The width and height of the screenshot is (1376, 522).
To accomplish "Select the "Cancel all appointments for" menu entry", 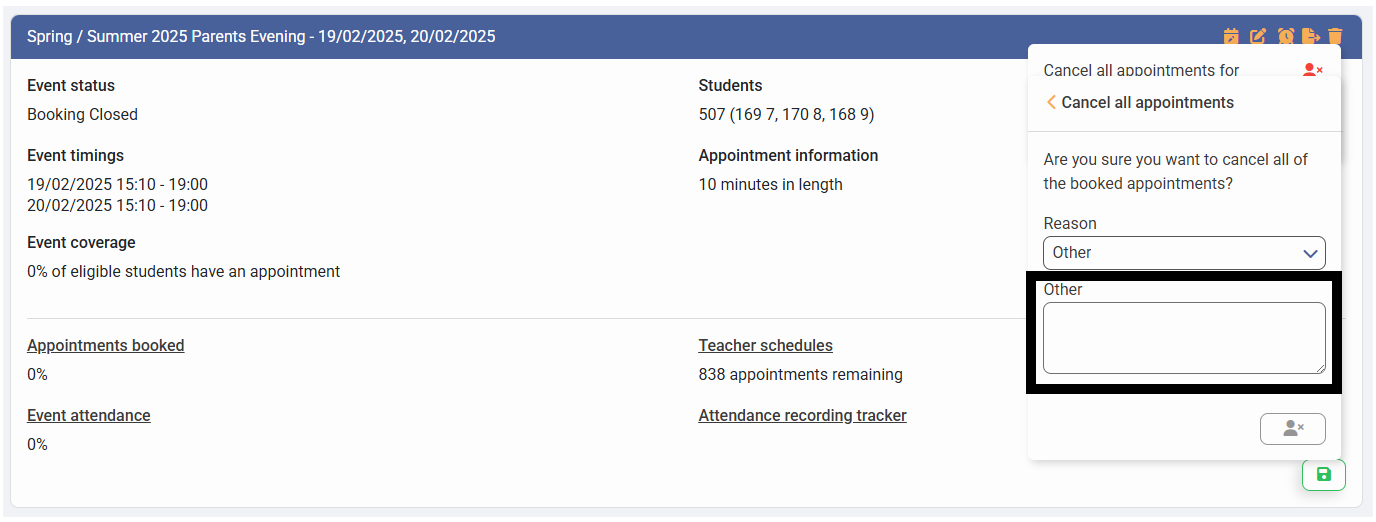I will [x=1141, y=70].
